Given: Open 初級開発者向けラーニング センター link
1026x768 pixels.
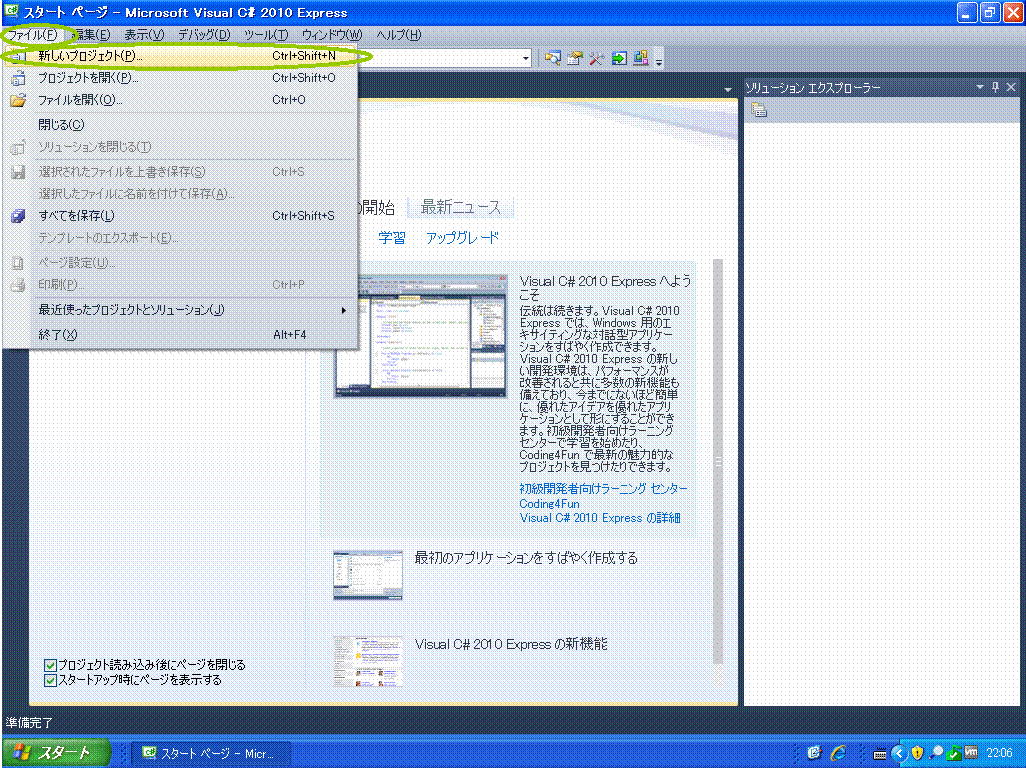Looking at the screenshot, I should (603, 489).
